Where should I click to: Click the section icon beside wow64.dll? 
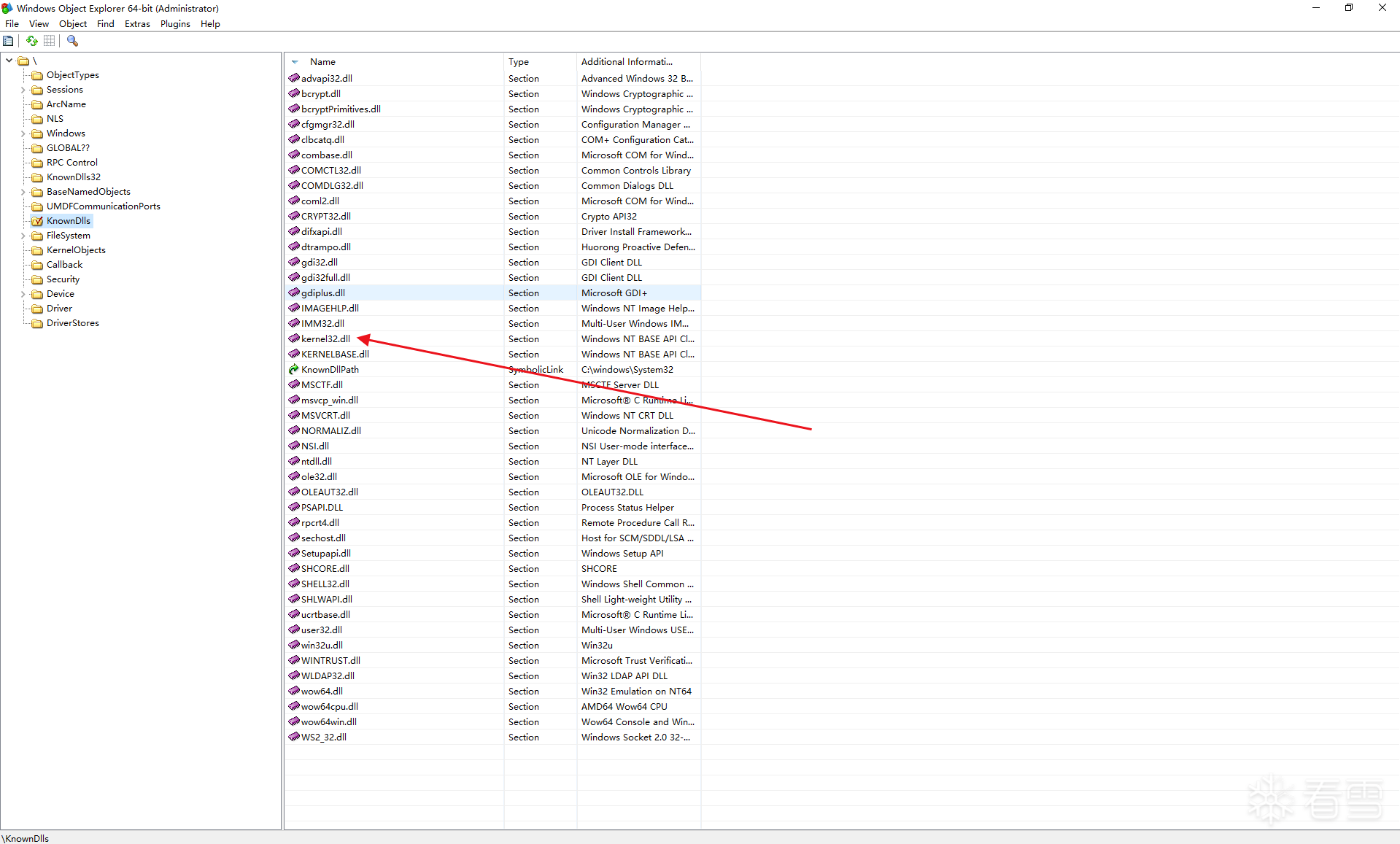[294, 691]
